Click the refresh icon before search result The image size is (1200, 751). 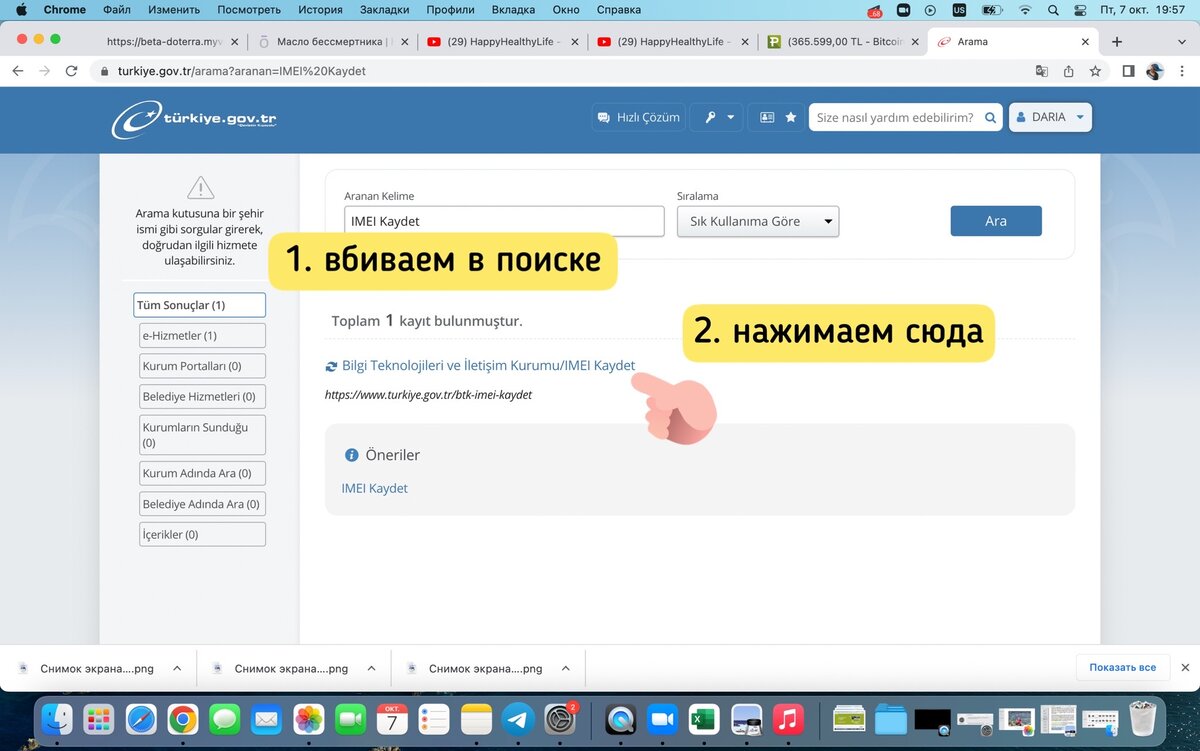click(x=331, y=366)
